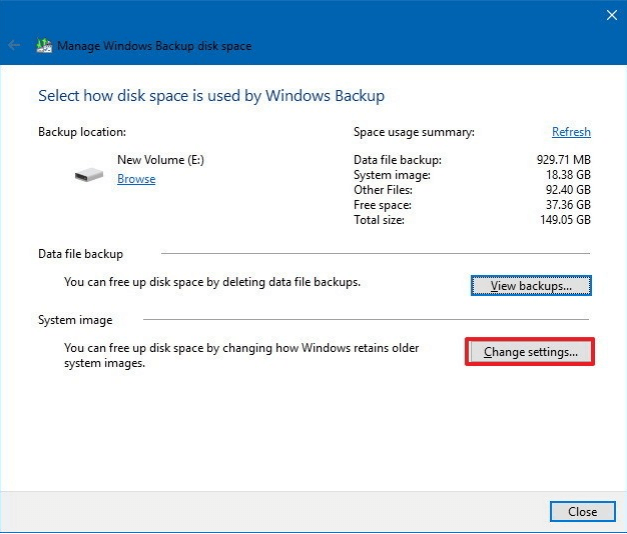Click the Space usage summary label
This screenshot has height=534, width=627.
(x=414, y=132)
